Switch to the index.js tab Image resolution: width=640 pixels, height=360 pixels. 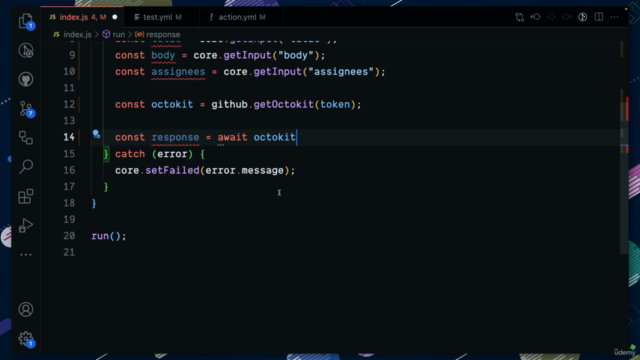(83, 17)
